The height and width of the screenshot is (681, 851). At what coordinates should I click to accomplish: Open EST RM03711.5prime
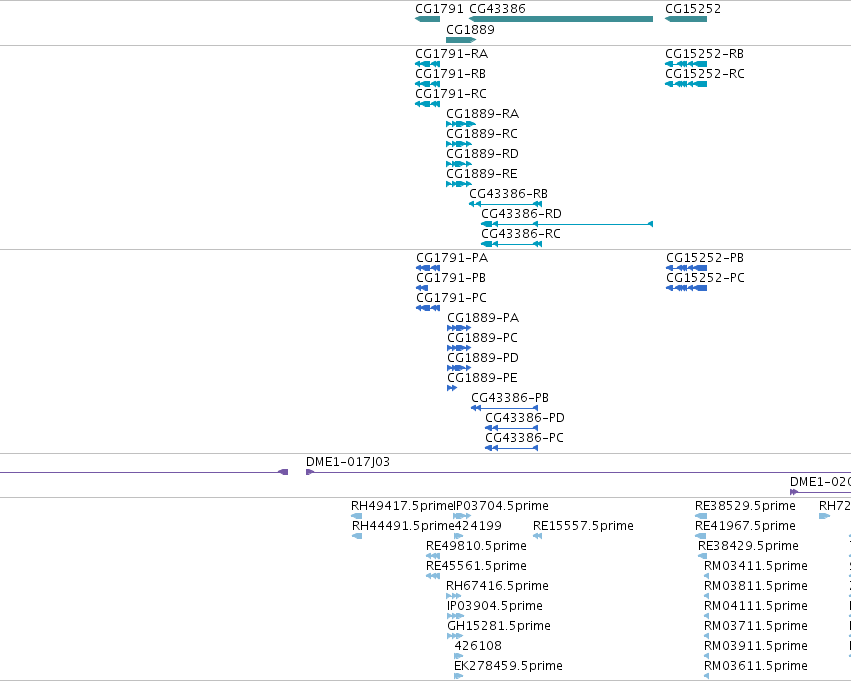point(756,627)
